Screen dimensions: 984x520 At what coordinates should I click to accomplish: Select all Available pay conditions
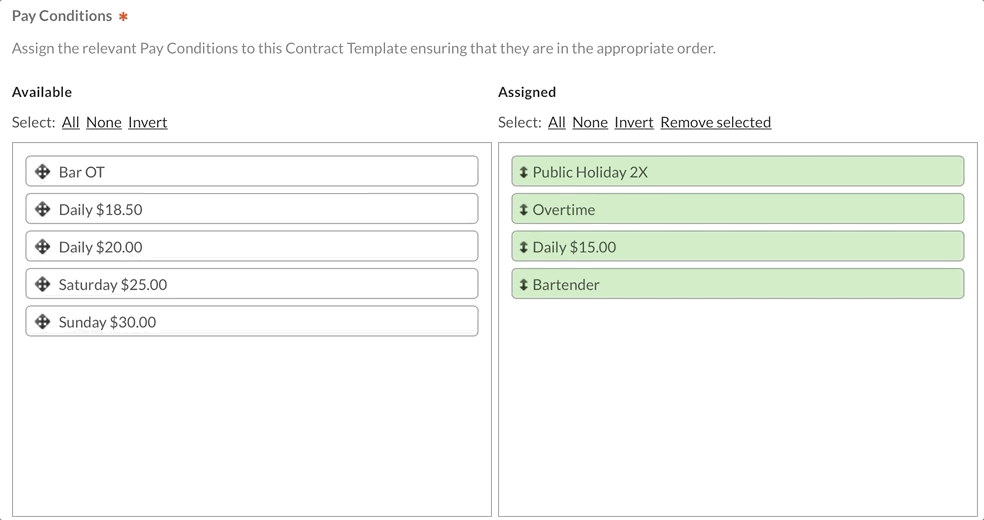(x=70, y=122)
